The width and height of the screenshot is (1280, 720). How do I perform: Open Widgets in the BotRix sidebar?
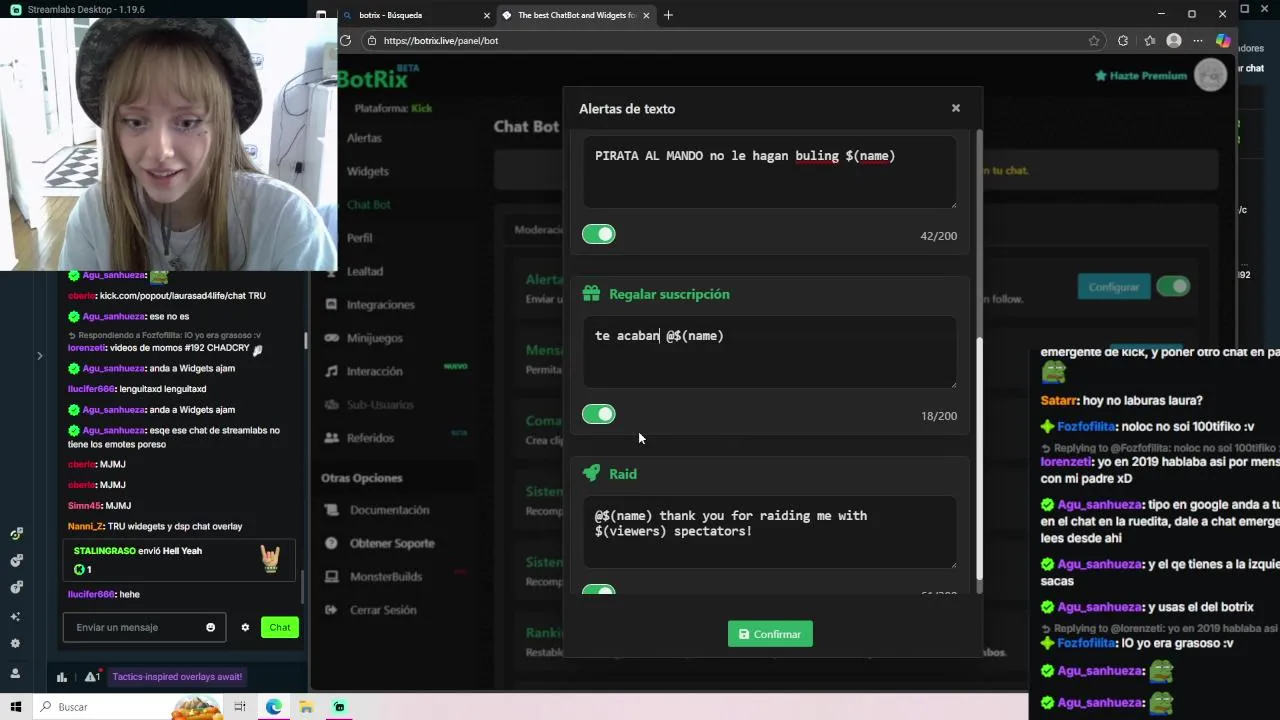click(367, 171)
